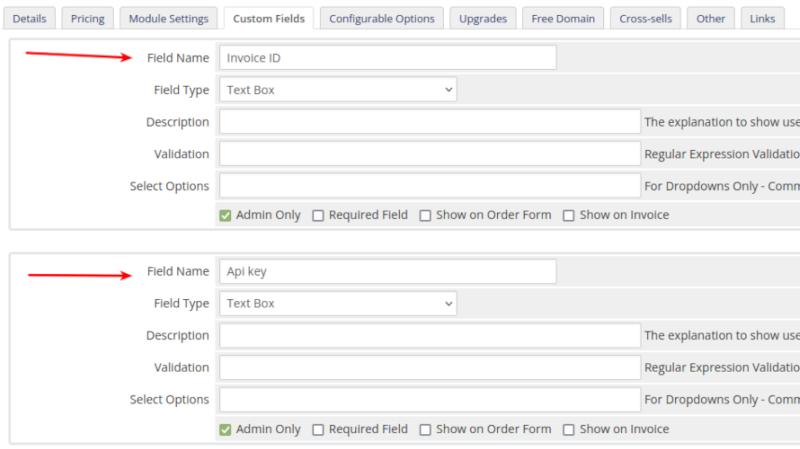Go to the Configurable Options tab
The image size is (800, 449).
381,18
